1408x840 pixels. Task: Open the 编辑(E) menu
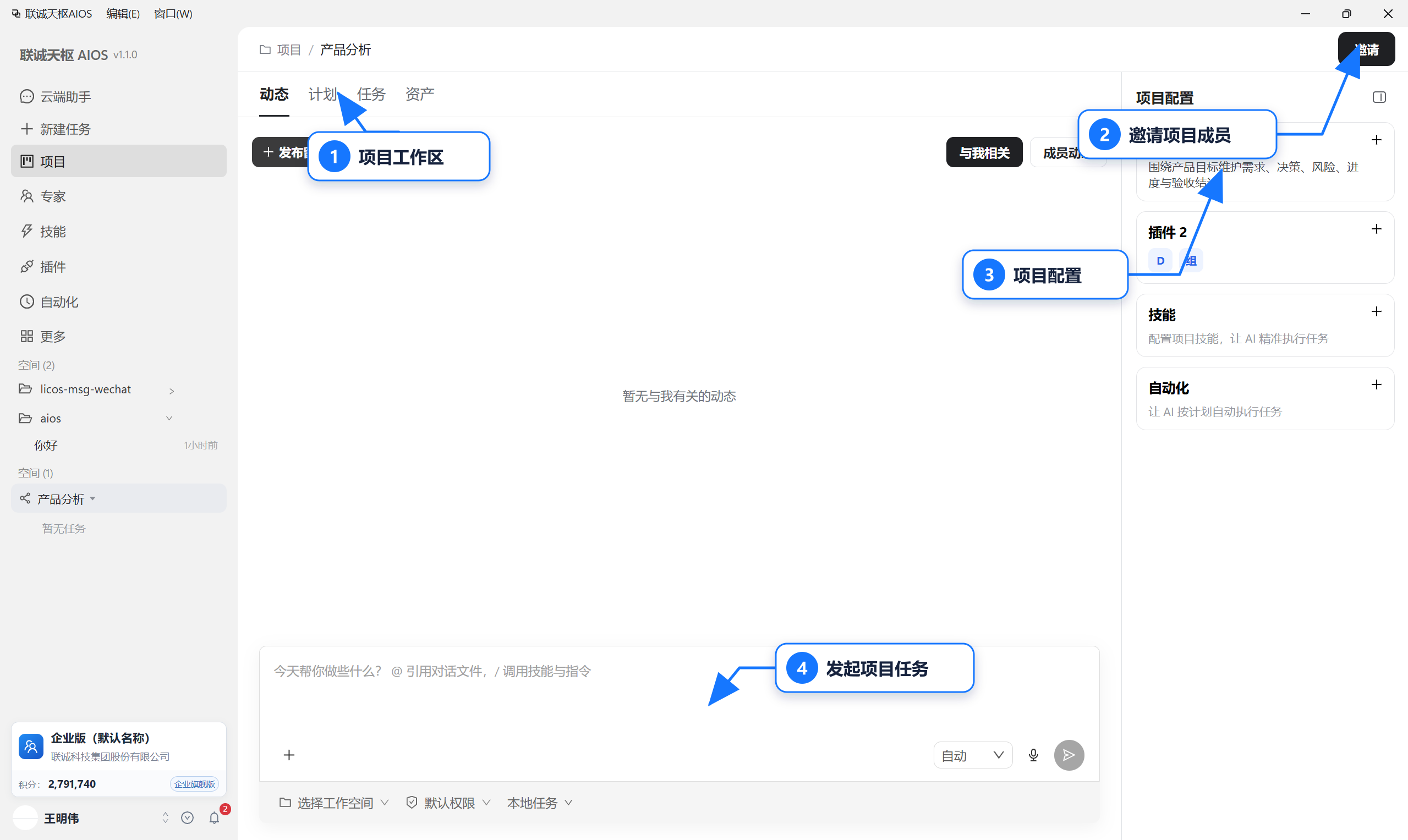click(123, 14)
